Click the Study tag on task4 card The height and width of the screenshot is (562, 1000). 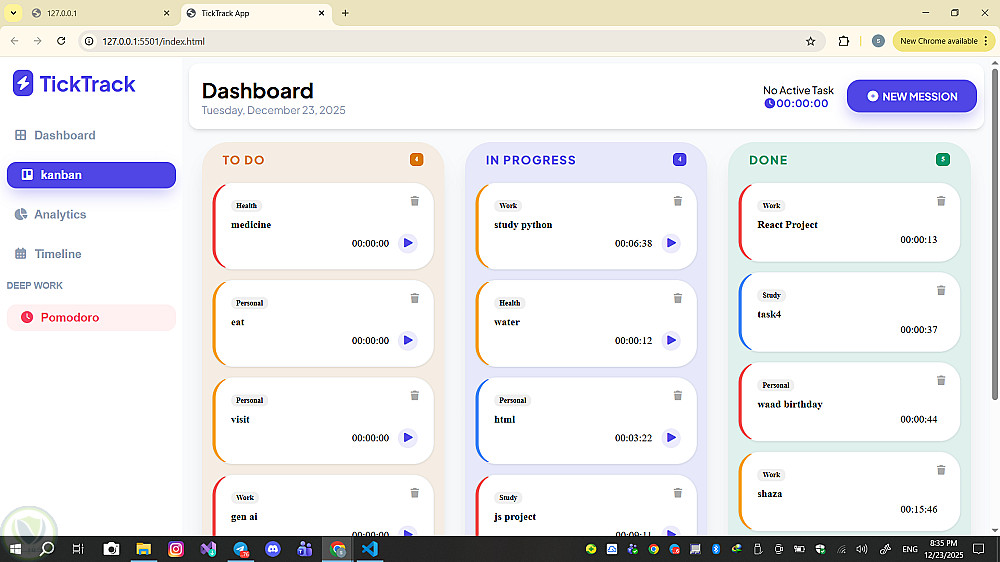pyautogui.click(x=772, y=295)
